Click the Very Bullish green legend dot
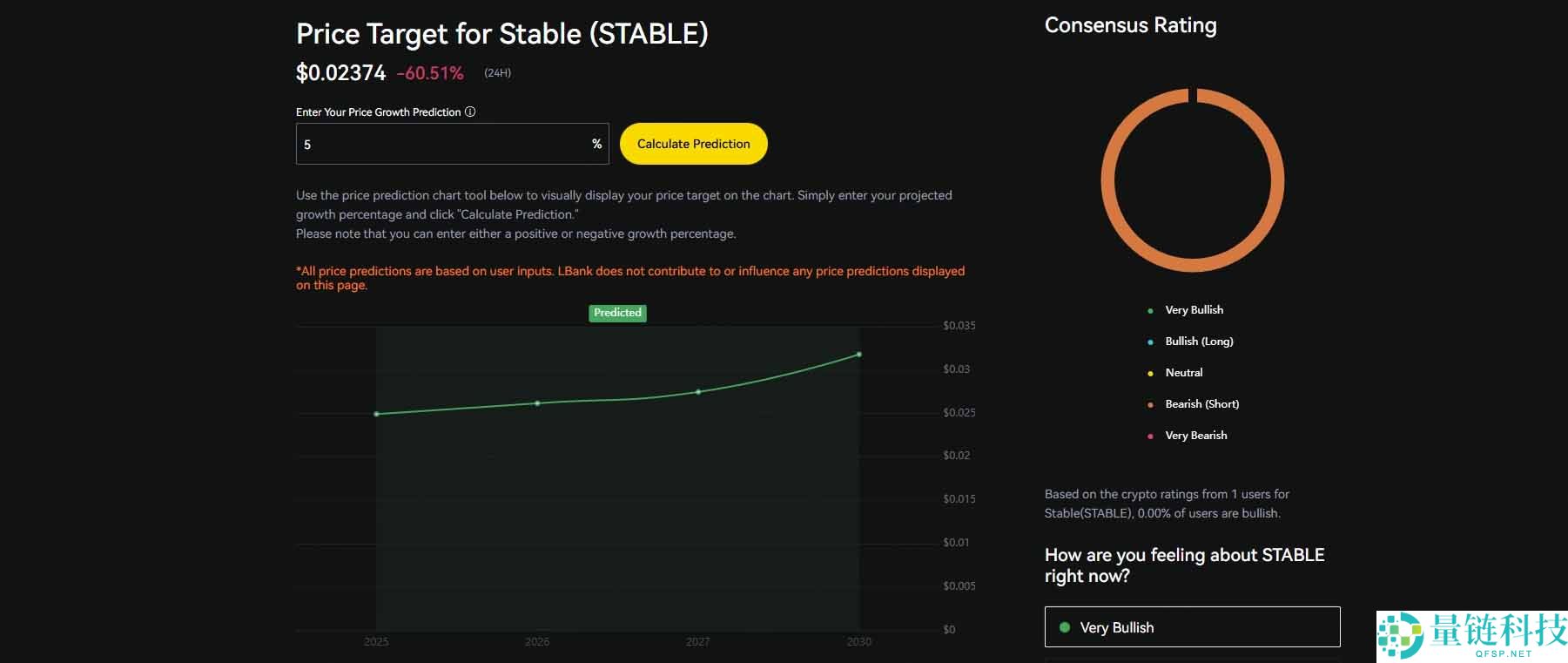This screenshot has width=1568, height=663. tap(1151, 309)
